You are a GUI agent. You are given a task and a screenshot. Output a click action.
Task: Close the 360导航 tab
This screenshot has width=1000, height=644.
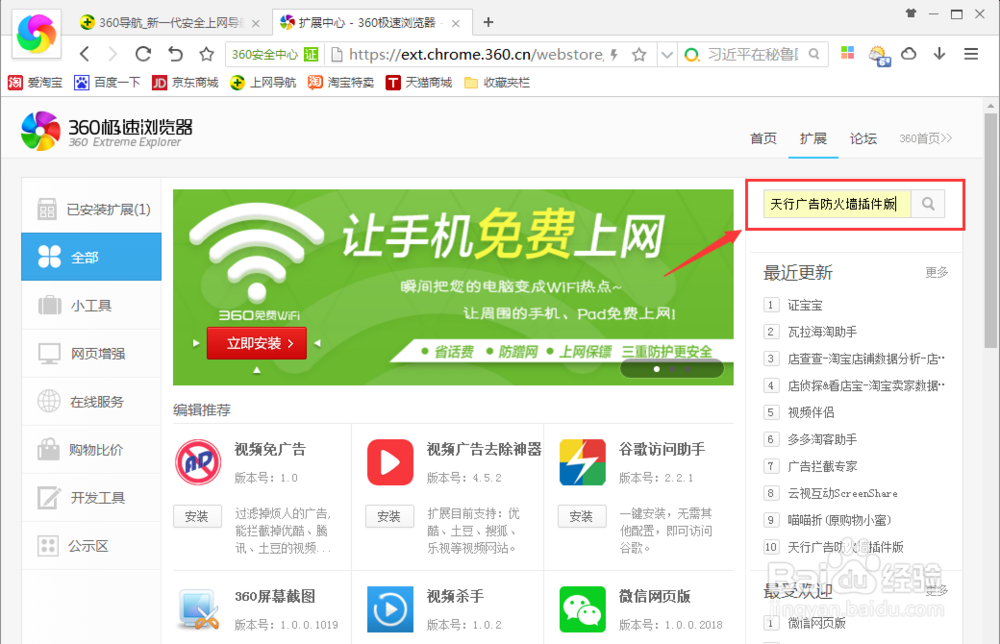[x=256, y=23]
